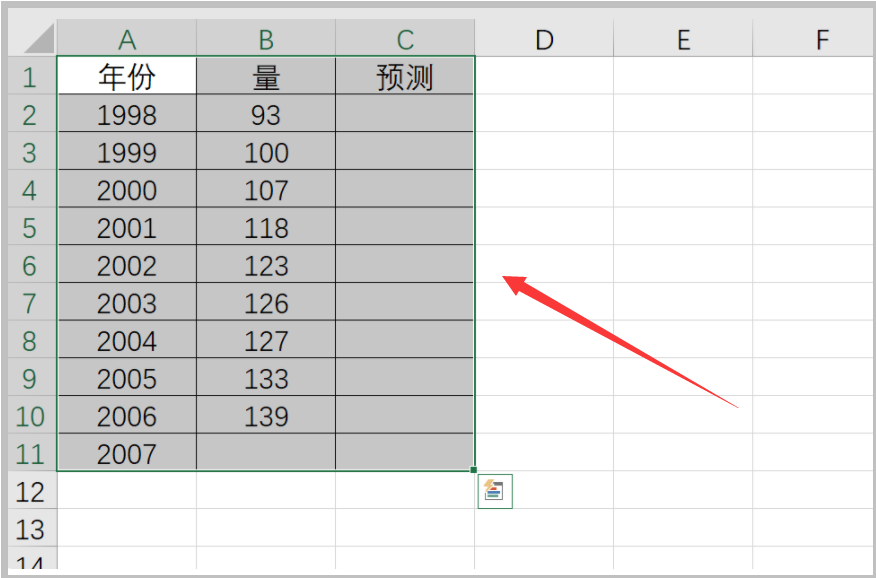Image resolution: width=876 pixels, height=578 pixels.
Task: Select the cell with value 93
Action: pos(266,113)
